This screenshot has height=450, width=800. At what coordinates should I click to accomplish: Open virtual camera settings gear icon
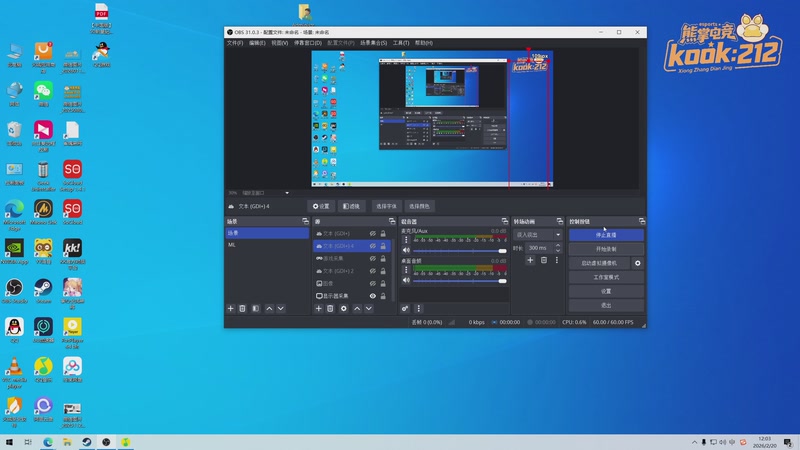(638, 263)
